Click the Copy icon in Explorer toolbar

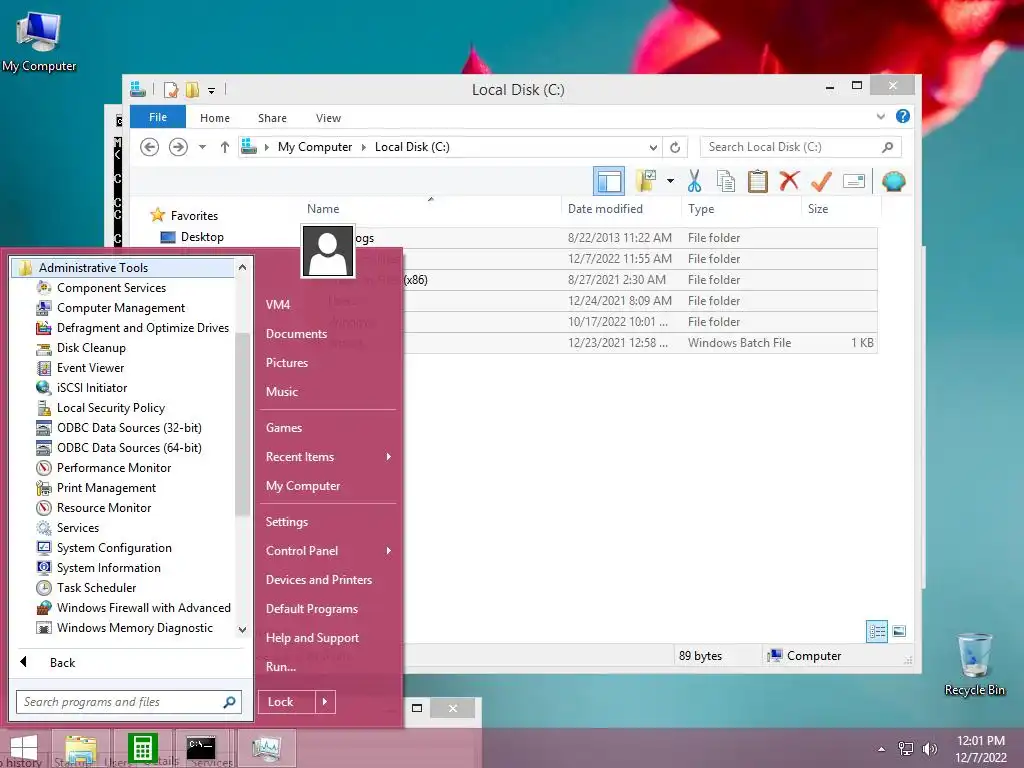726,181
